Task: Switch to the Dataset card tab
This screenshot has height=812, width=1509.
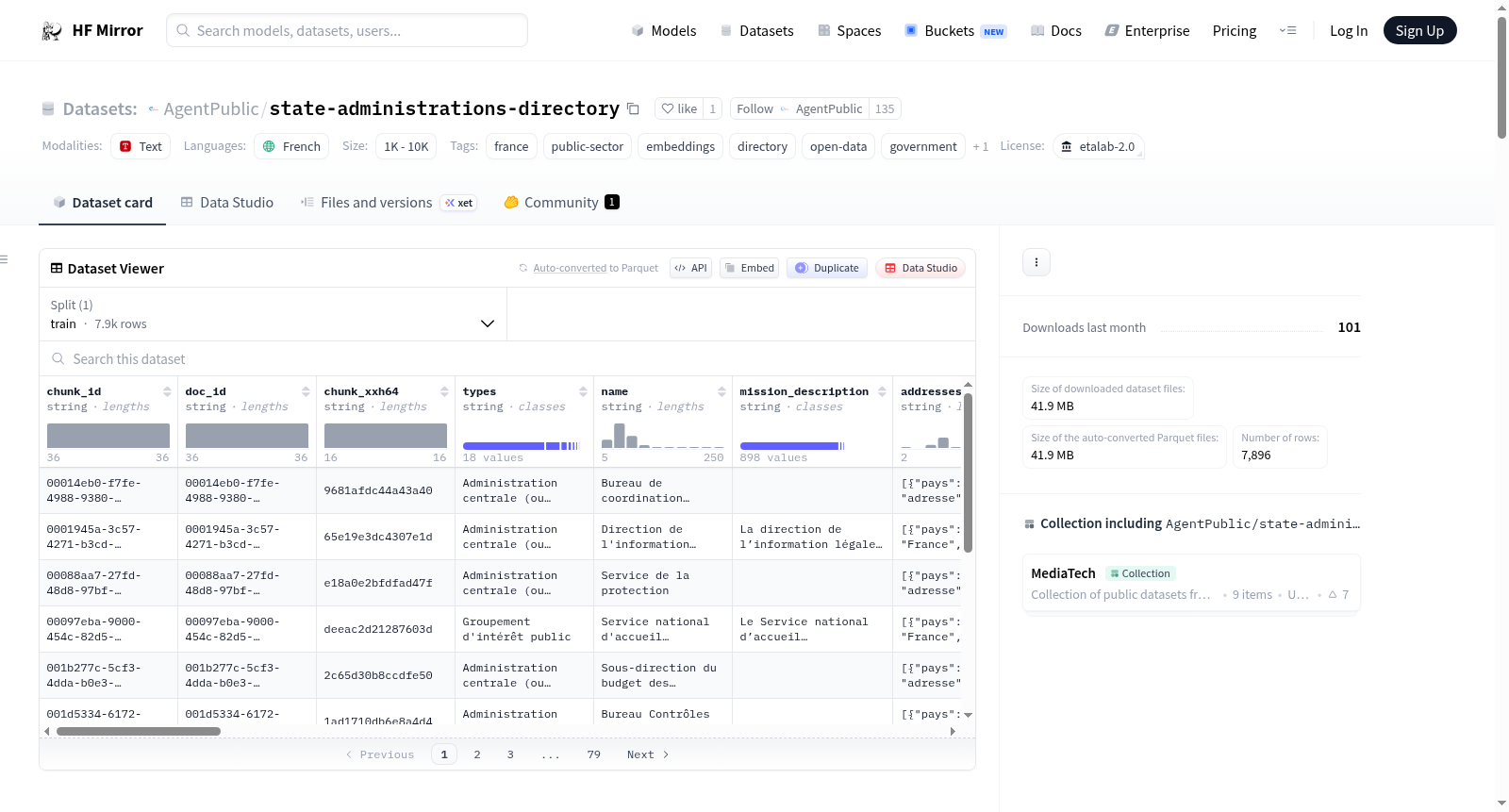Action: point(103,203)
